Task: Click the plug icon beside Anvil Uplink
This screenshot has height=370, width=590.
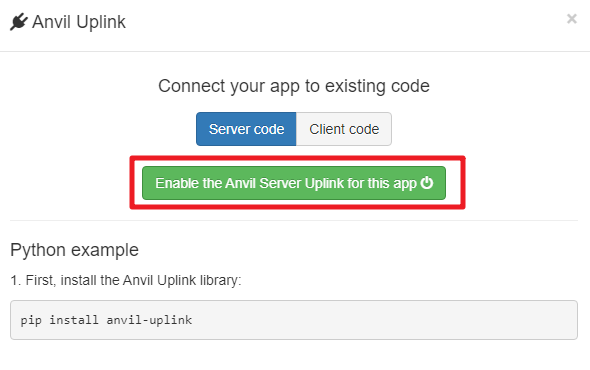Action: [19, 22]
